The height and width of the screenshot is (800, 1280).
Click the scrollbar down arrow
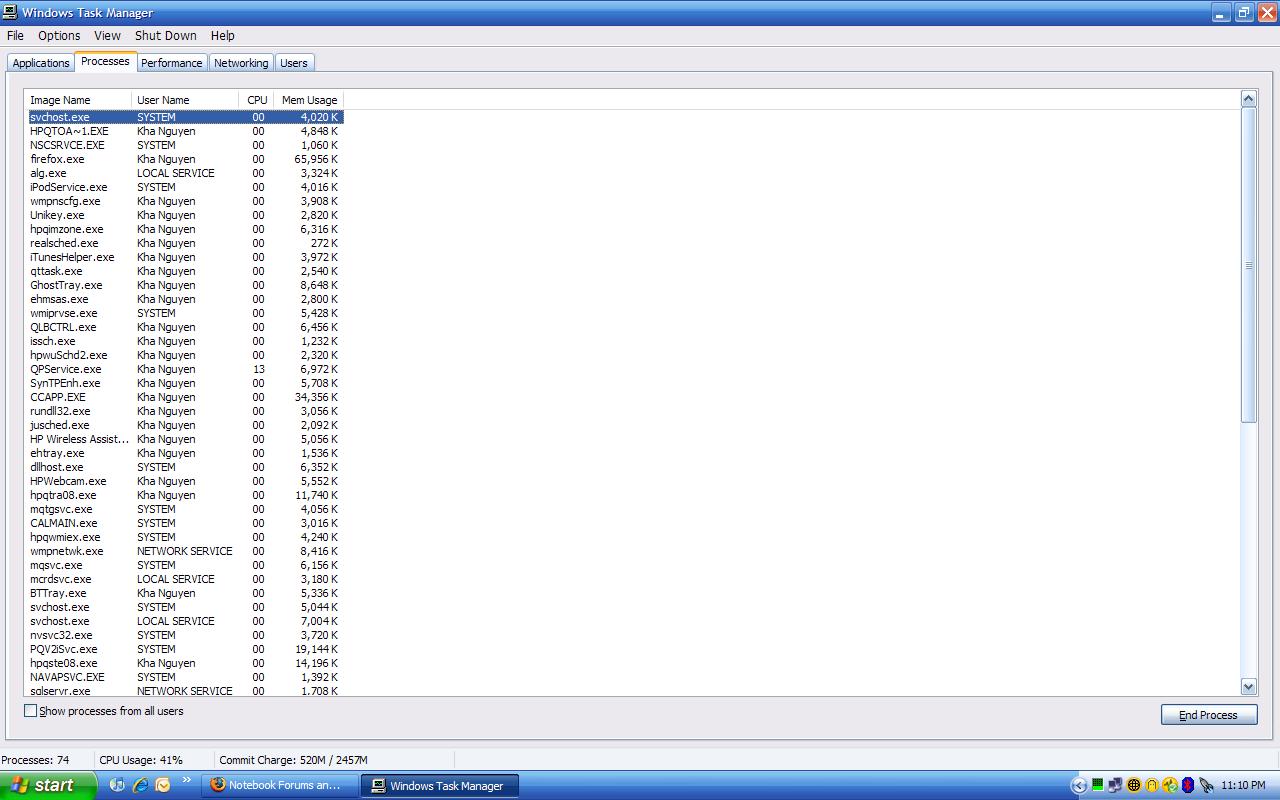coord(1248,687)
